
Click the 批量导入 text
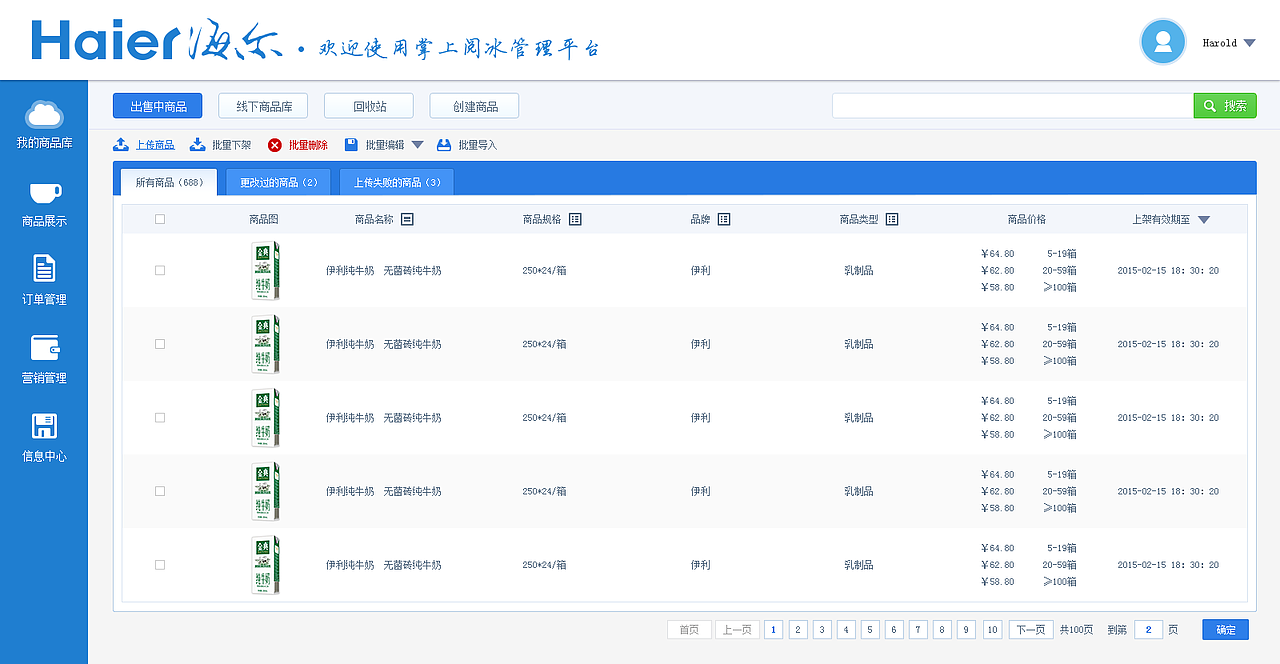tap(478, 145)
